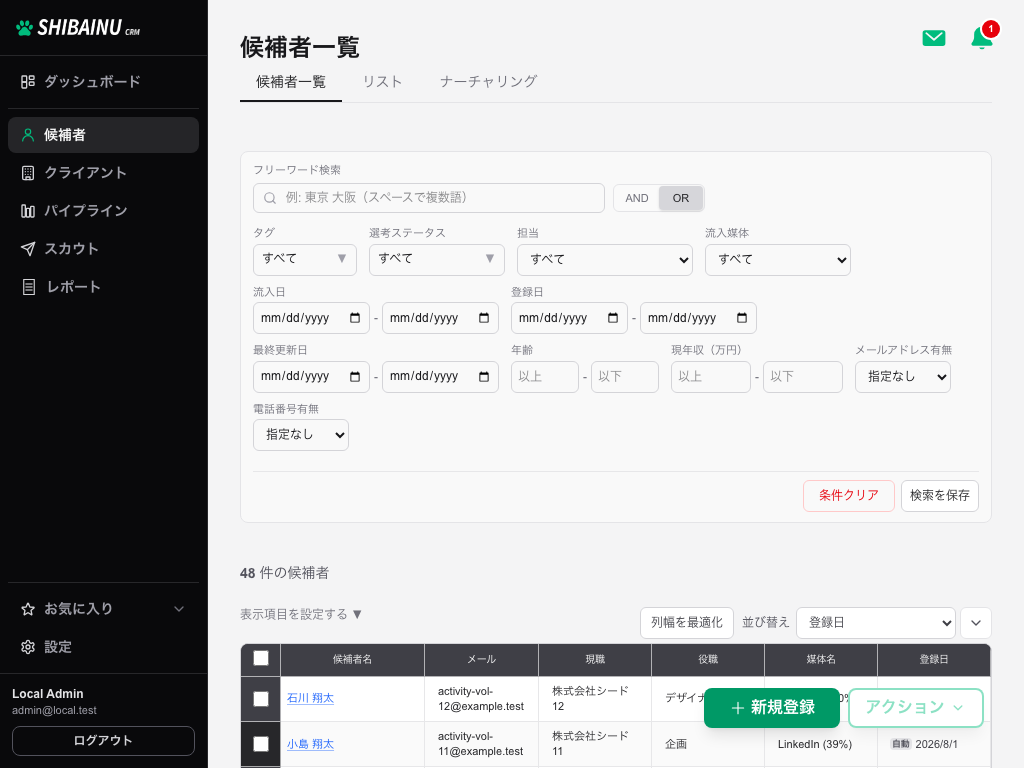Toggle the sort direction chevron button
The height and width of the screenshot is (768, 1024).
point(976,623)
